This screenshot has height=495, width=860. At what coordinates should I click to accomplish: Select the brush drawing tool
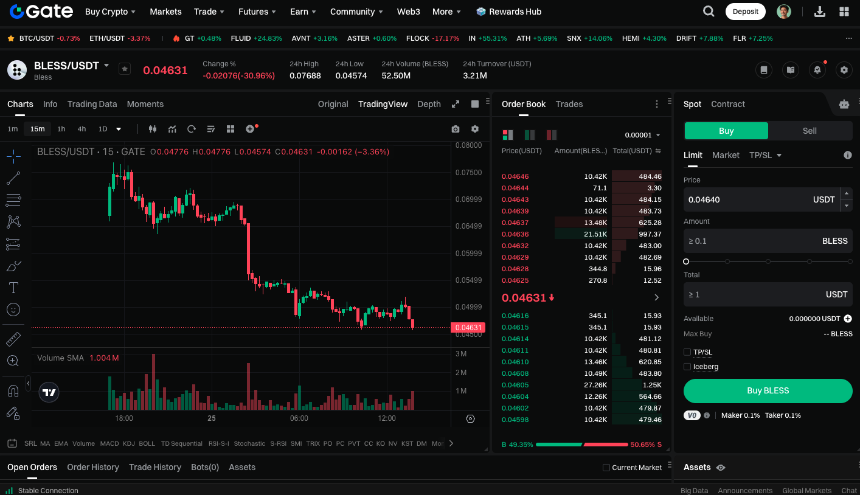pyautogui.click(x=14, y=266)
